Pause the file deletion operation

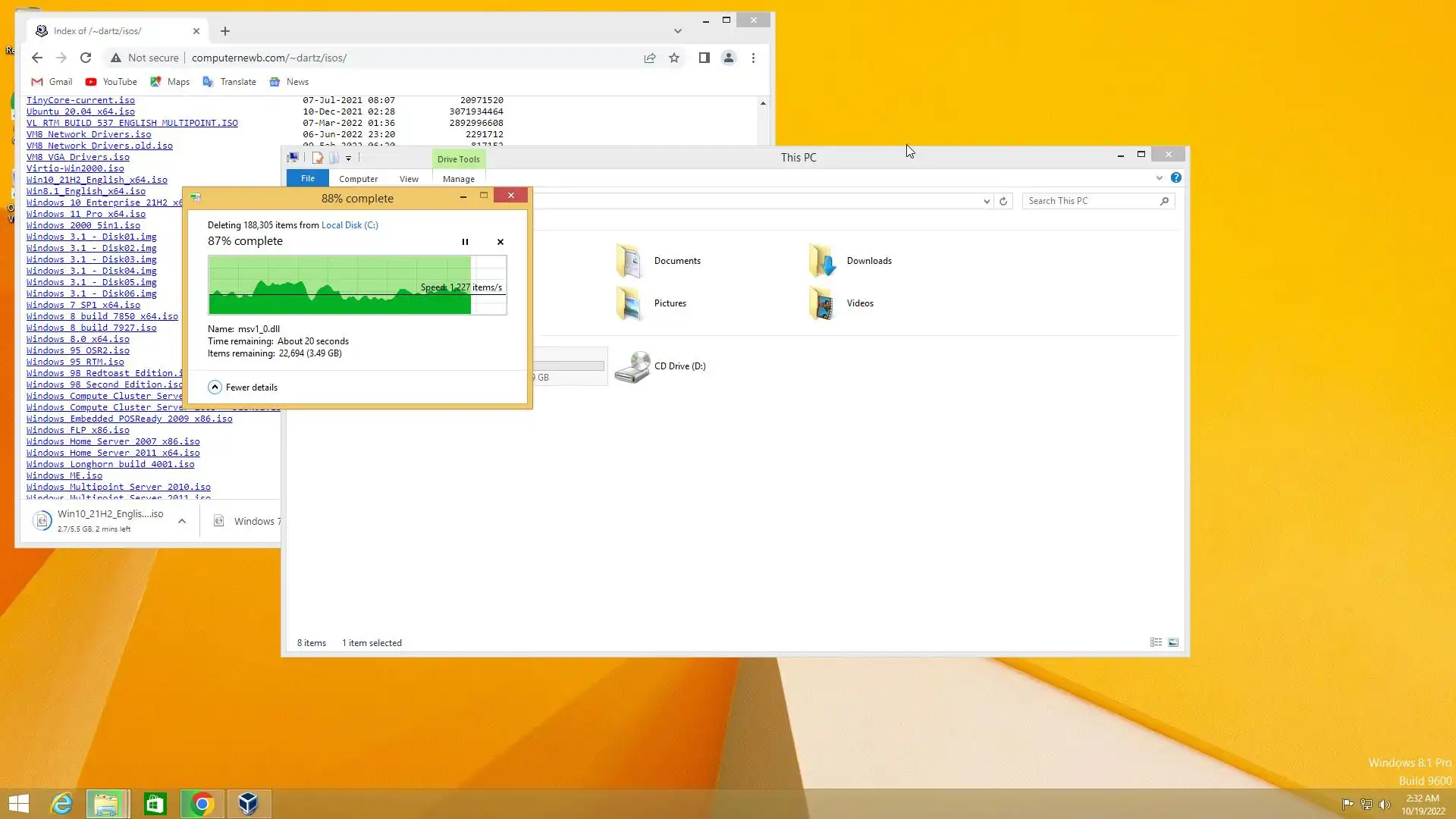(x=465, y=242)
